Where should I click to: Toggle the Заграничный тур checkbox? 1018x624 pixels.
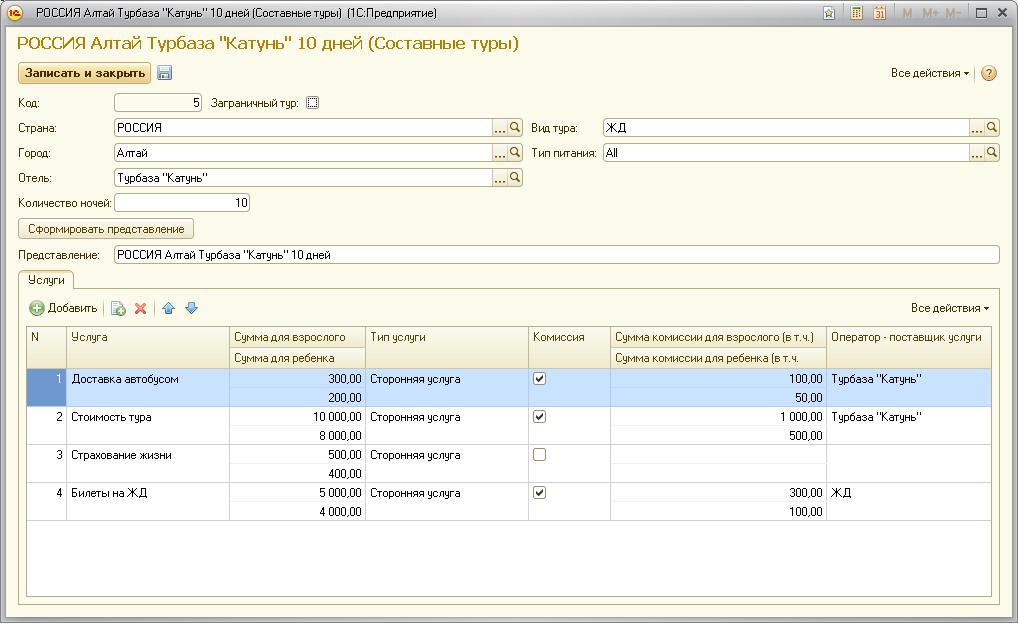[x=313, y=103]
